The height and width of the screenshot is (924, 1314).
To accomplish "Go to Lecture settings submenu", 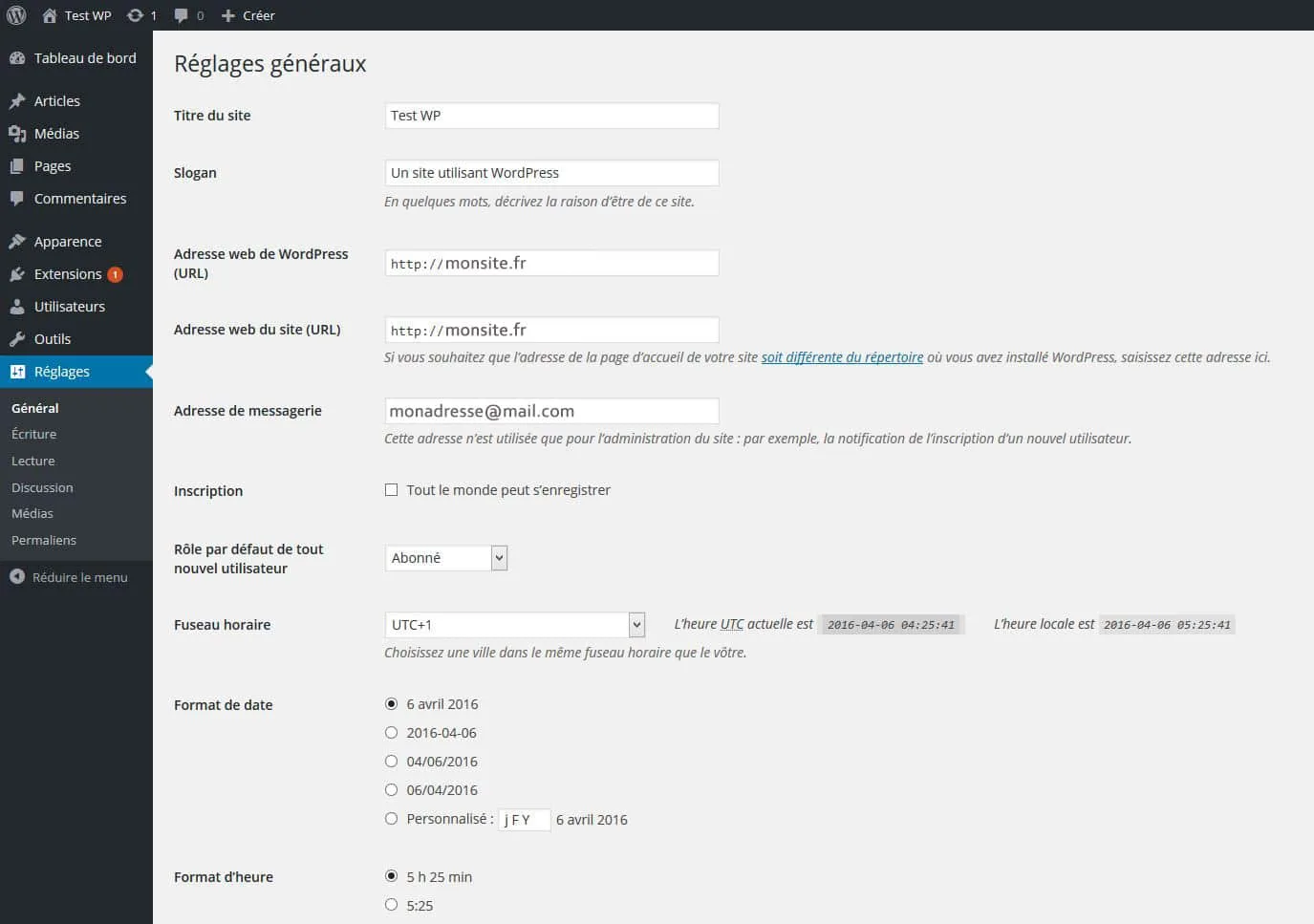I will (x=33, y=461).
